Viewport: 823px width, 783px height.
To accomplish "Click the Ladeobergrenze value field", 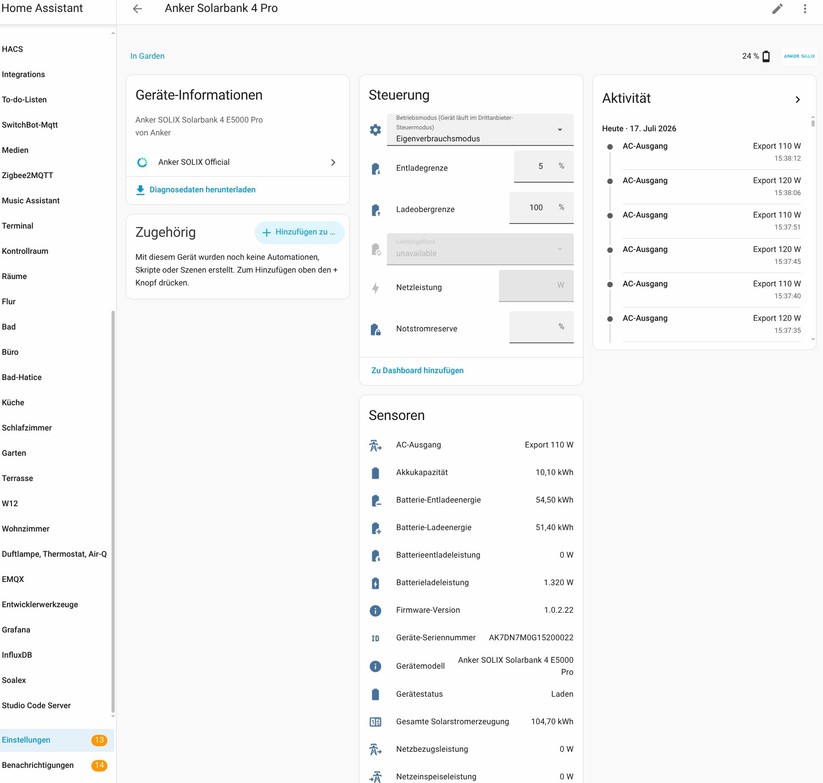I will pos(541,208).
